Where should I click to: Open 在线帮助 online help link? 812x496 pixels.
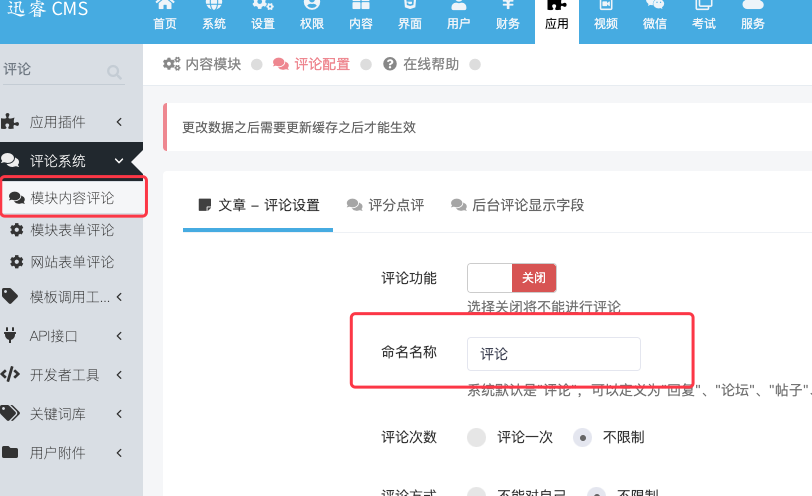tap(431, 64)
